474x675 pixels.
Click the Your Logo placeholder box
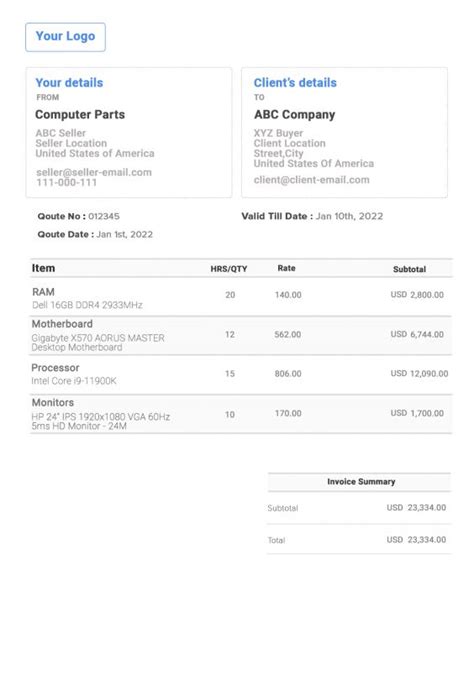tap(65, 37)
